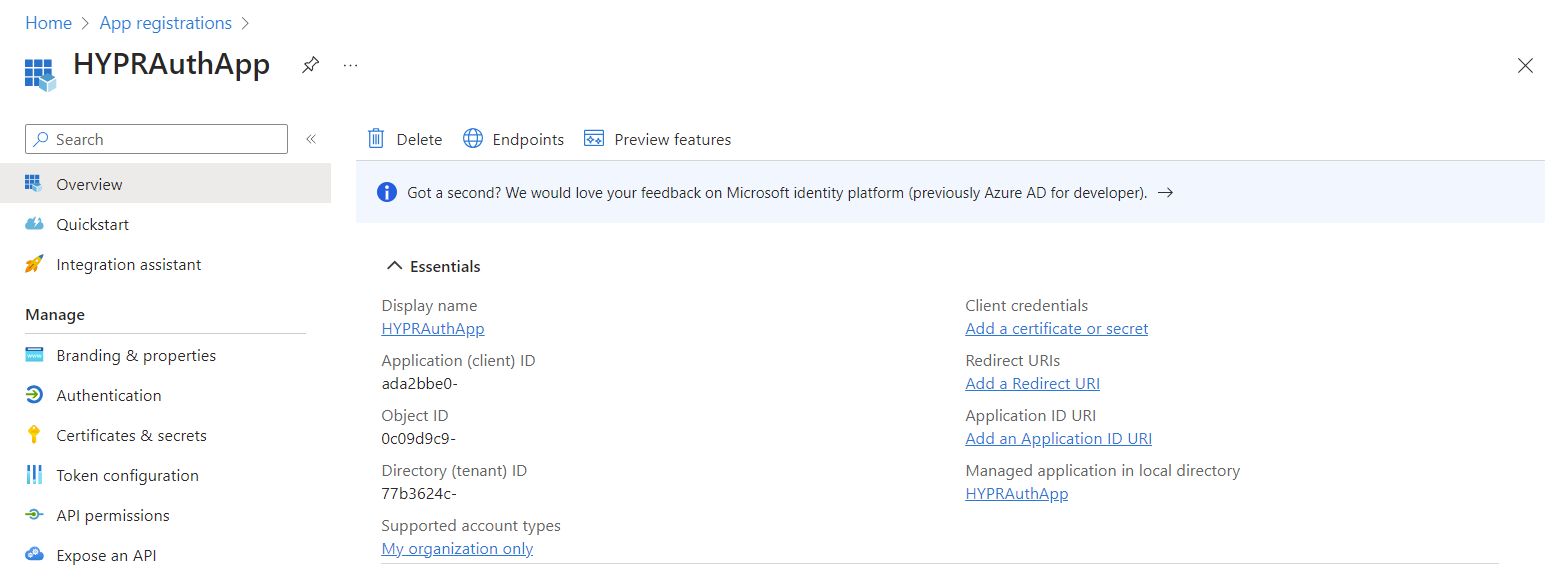Collapse the Essentials section
This screenshot has height=572, width=1549.
coord(395,266)
